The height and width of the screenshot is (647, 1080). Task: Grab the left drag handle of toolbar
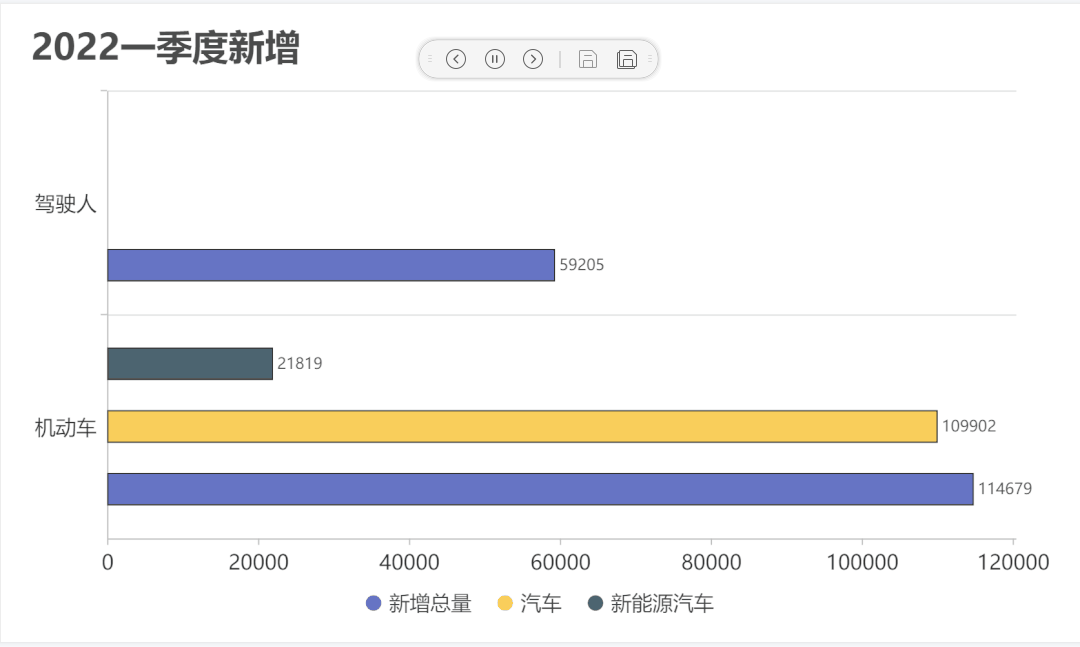tap(430, 59)
